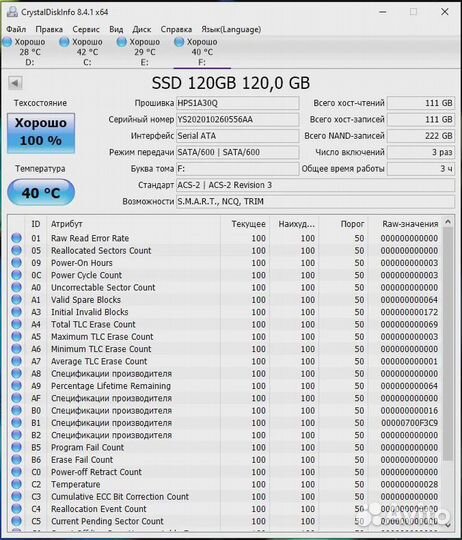Click status circle of Power Cycle Count

[16, 275]
